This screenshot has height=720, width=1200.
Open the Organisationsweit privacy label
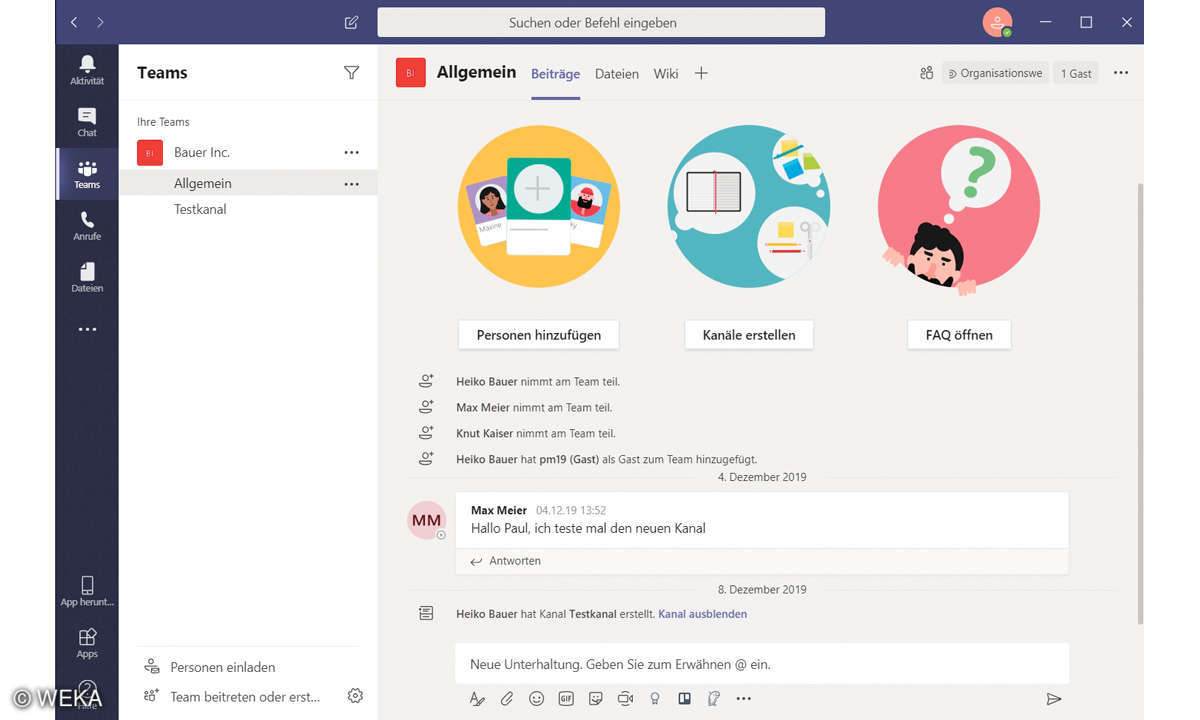[995, 73]
